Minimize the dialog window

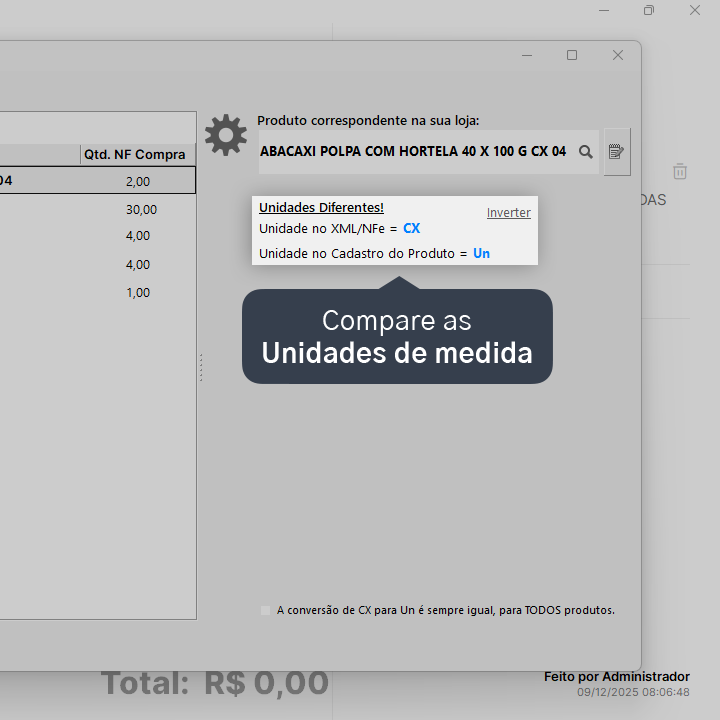pyautogui.click(x=527, y=55)
